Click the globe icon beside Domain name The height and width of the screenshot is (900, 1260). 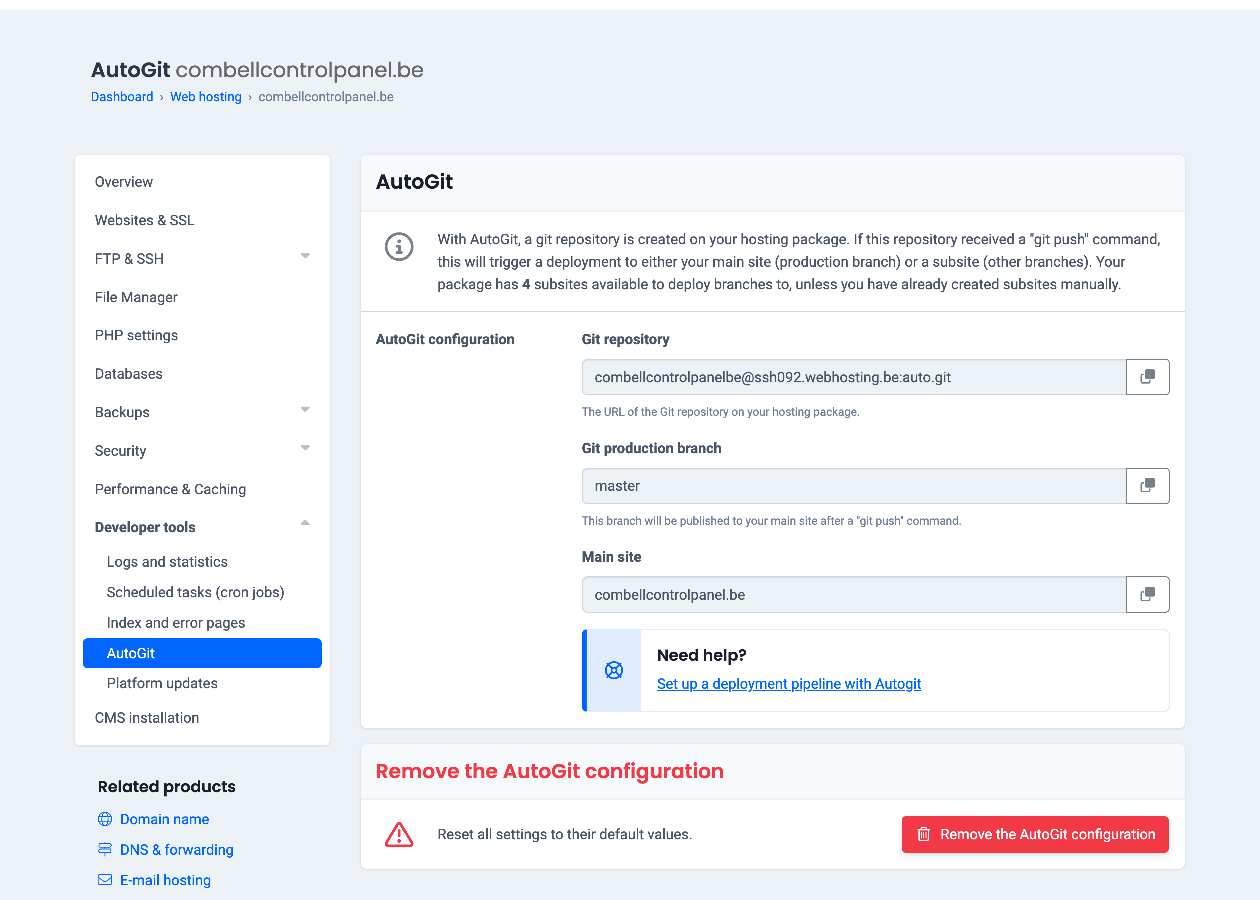105,819
